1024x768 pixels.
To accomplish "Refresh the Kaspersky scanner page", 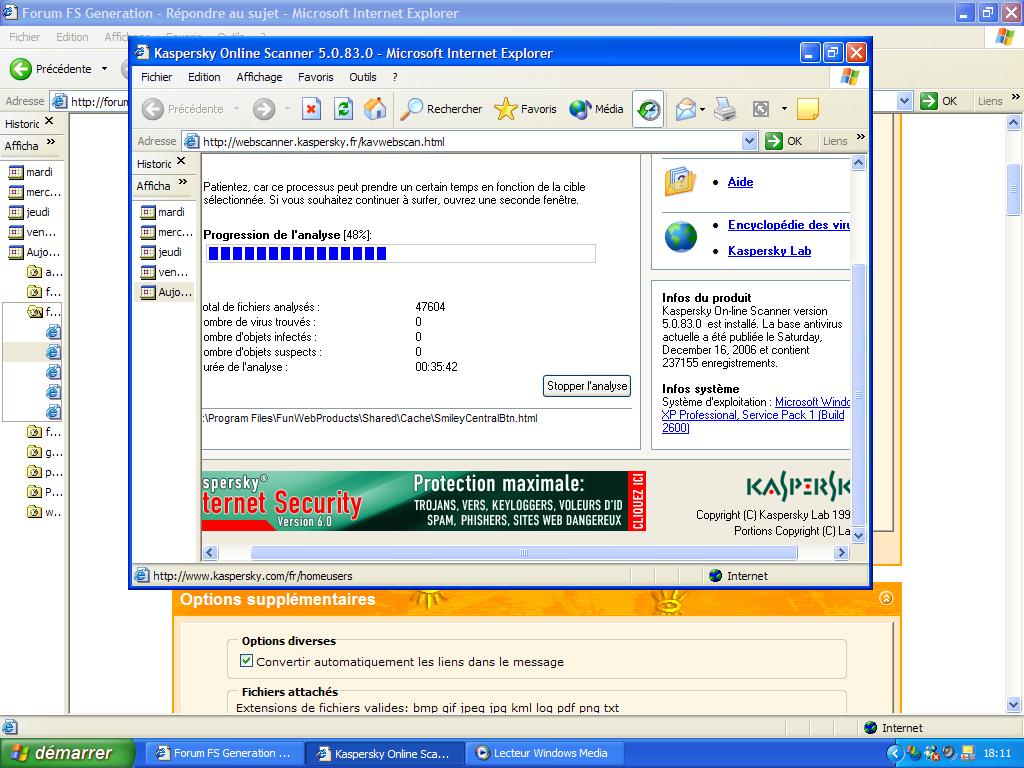I will 344,109.
